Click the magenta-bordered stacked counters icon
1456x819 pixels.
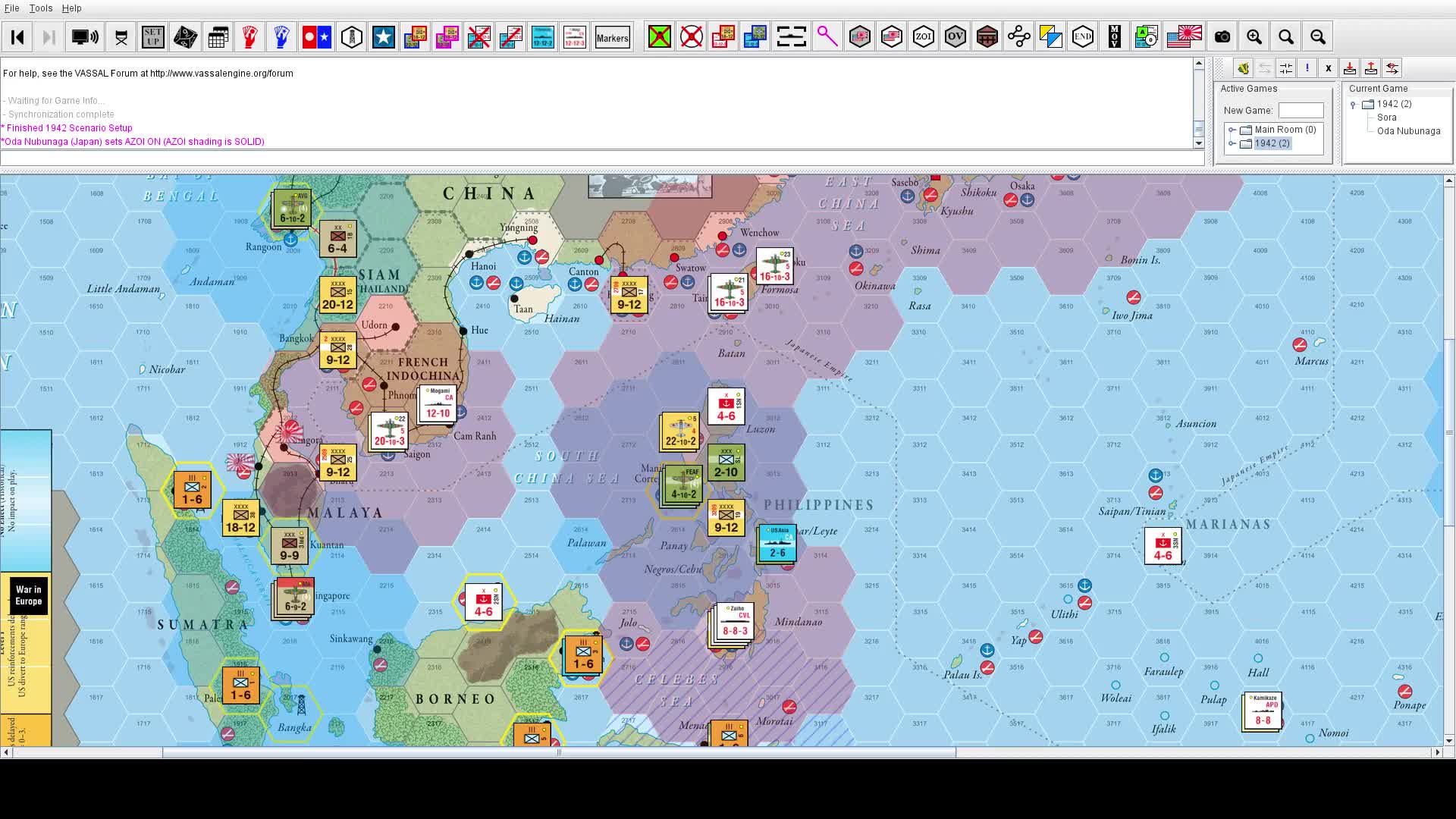447,37
